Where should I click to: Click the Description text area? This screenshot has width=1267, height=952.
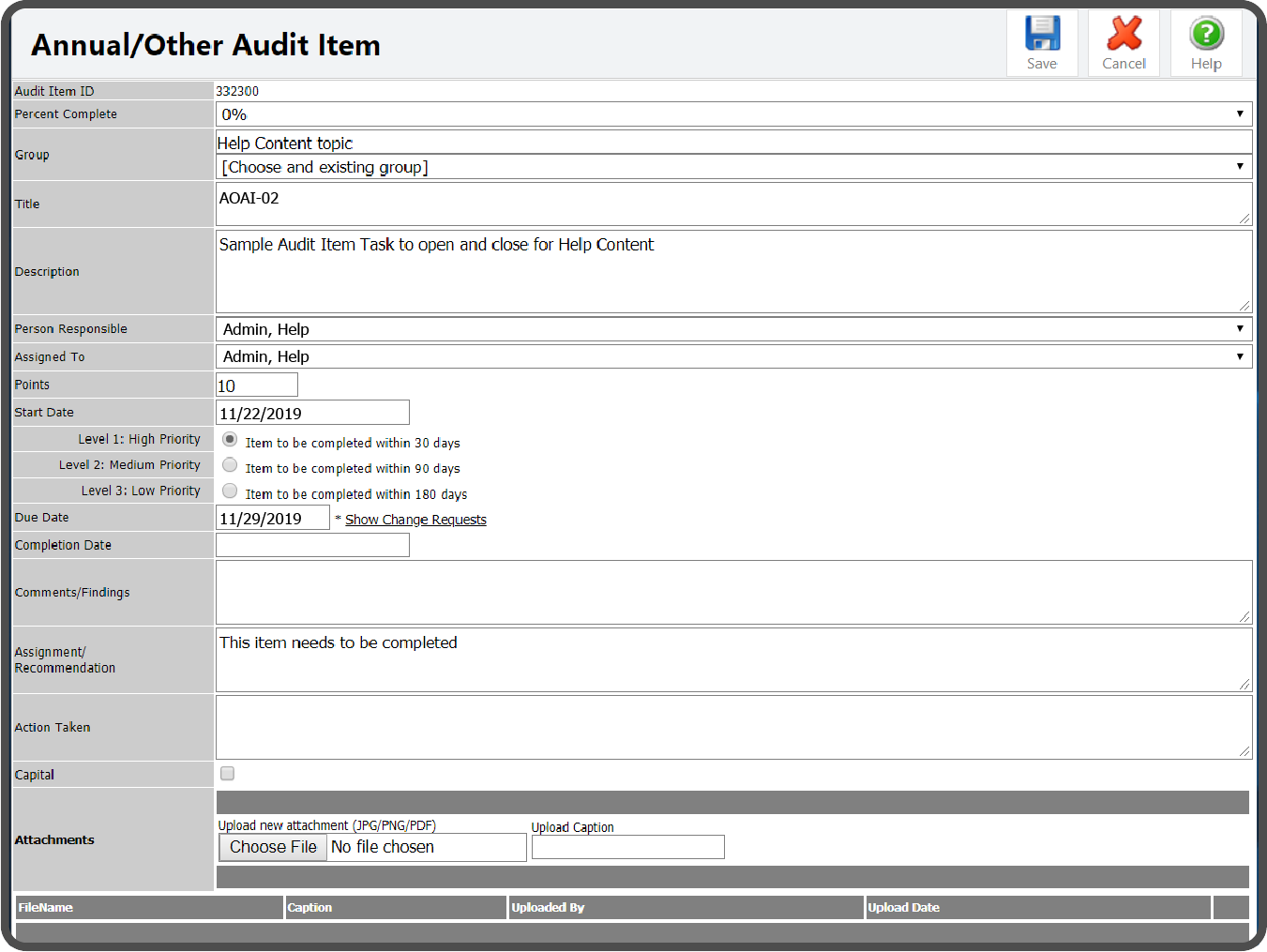point(734,271)
